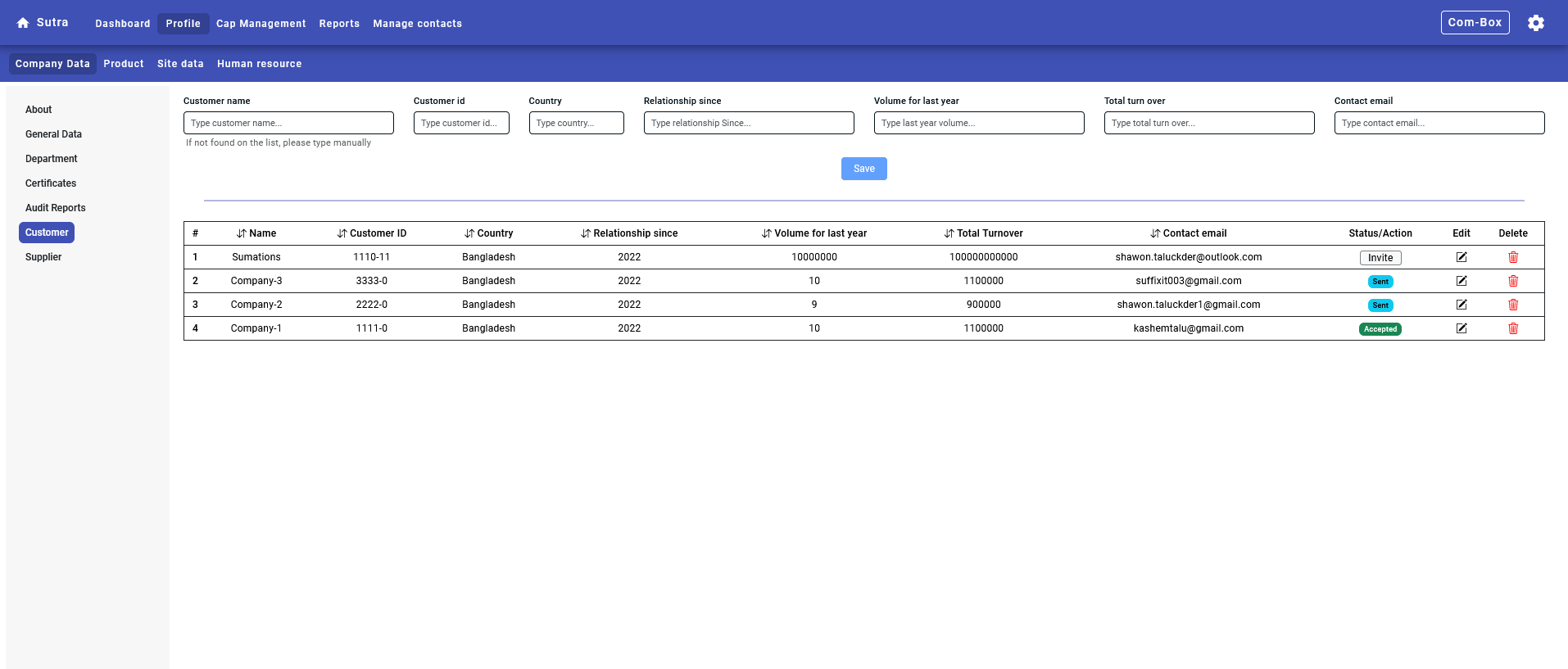The height and width of the screenshot is (669, 1568).
Task: Open the Com-Box button
Action: (x=1474, y=23)
